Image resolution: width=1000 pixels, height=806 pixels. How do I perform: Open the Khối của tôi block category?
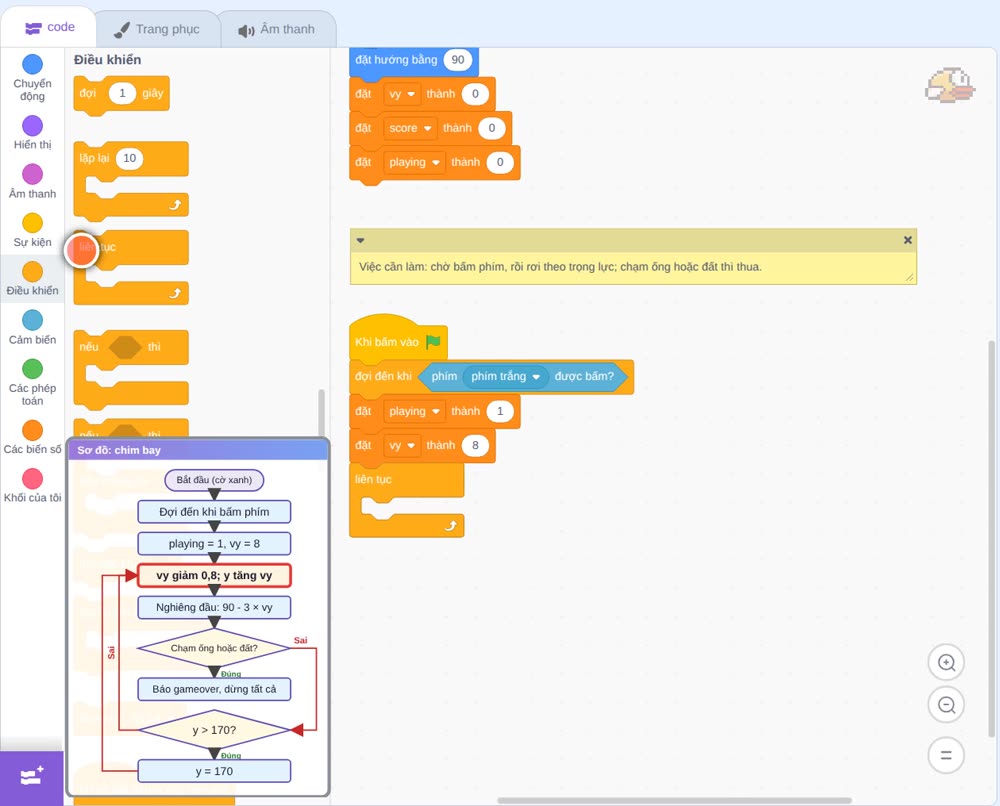(x=32, y=485)
